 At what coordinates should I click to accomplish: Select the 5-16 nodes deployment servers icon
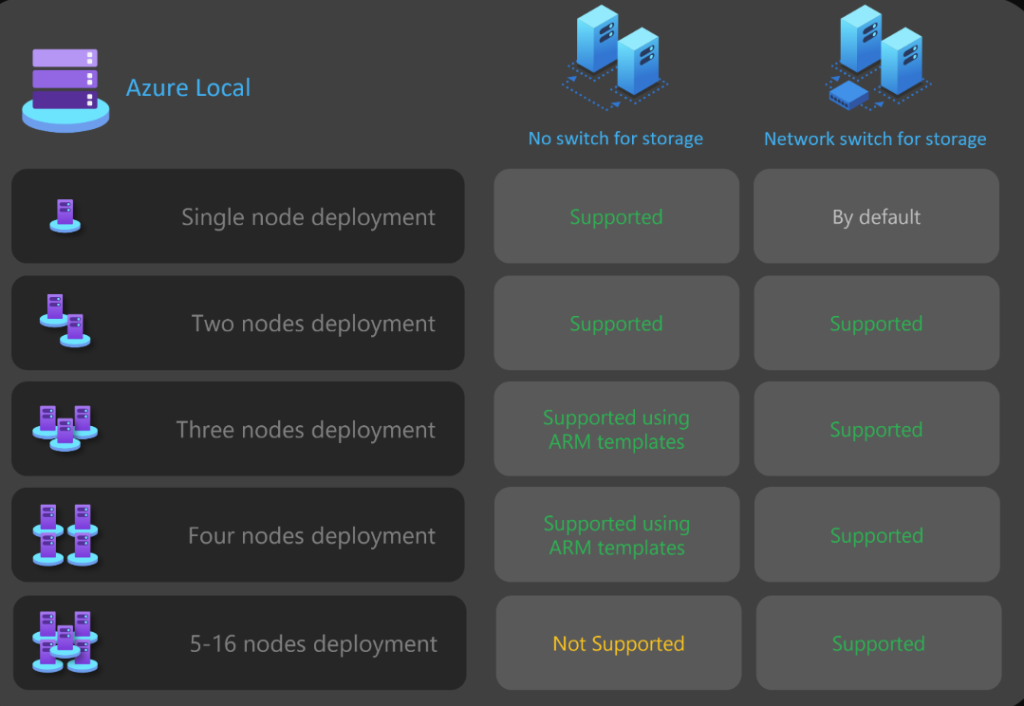click(x=65, y=641)
